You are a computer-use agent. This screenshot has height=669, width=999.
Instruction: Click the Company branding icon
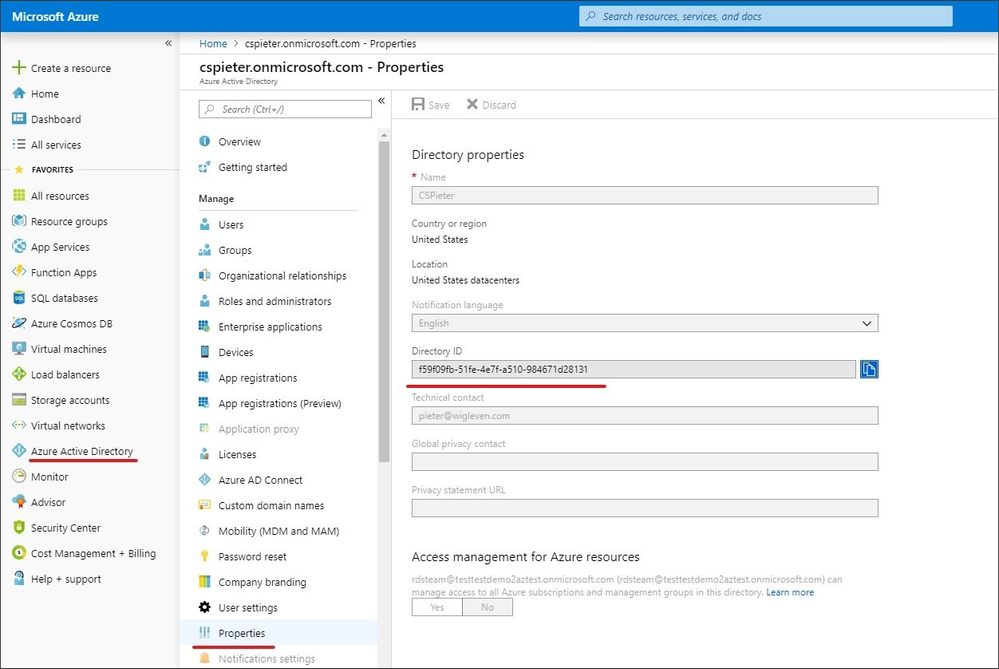(x=205, y=581)
